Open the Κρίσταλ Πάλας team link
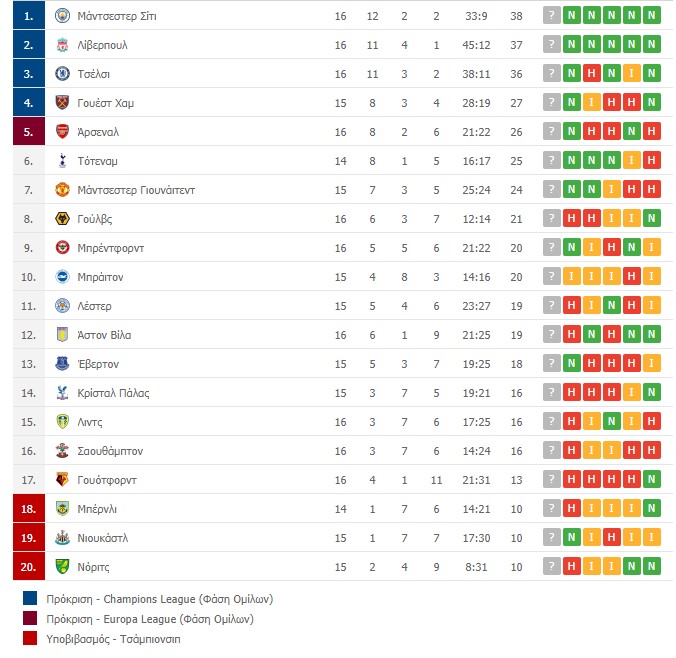The width and height of the screenshot is (676, 658). 113,393
